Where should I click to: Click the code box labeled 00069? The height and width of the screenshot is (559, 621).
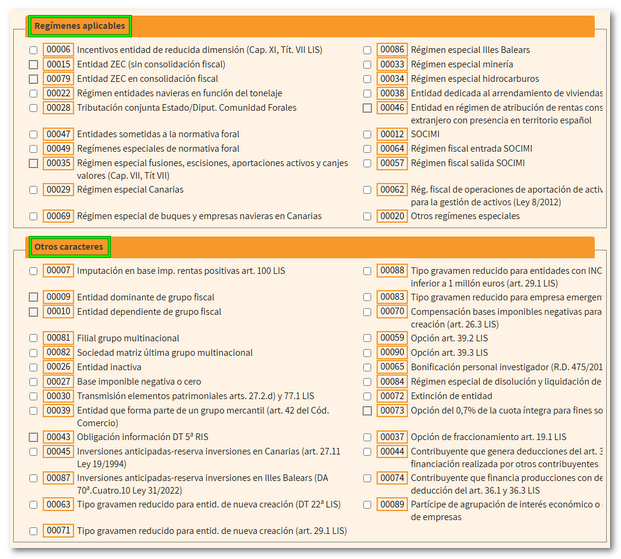(58, 216)
